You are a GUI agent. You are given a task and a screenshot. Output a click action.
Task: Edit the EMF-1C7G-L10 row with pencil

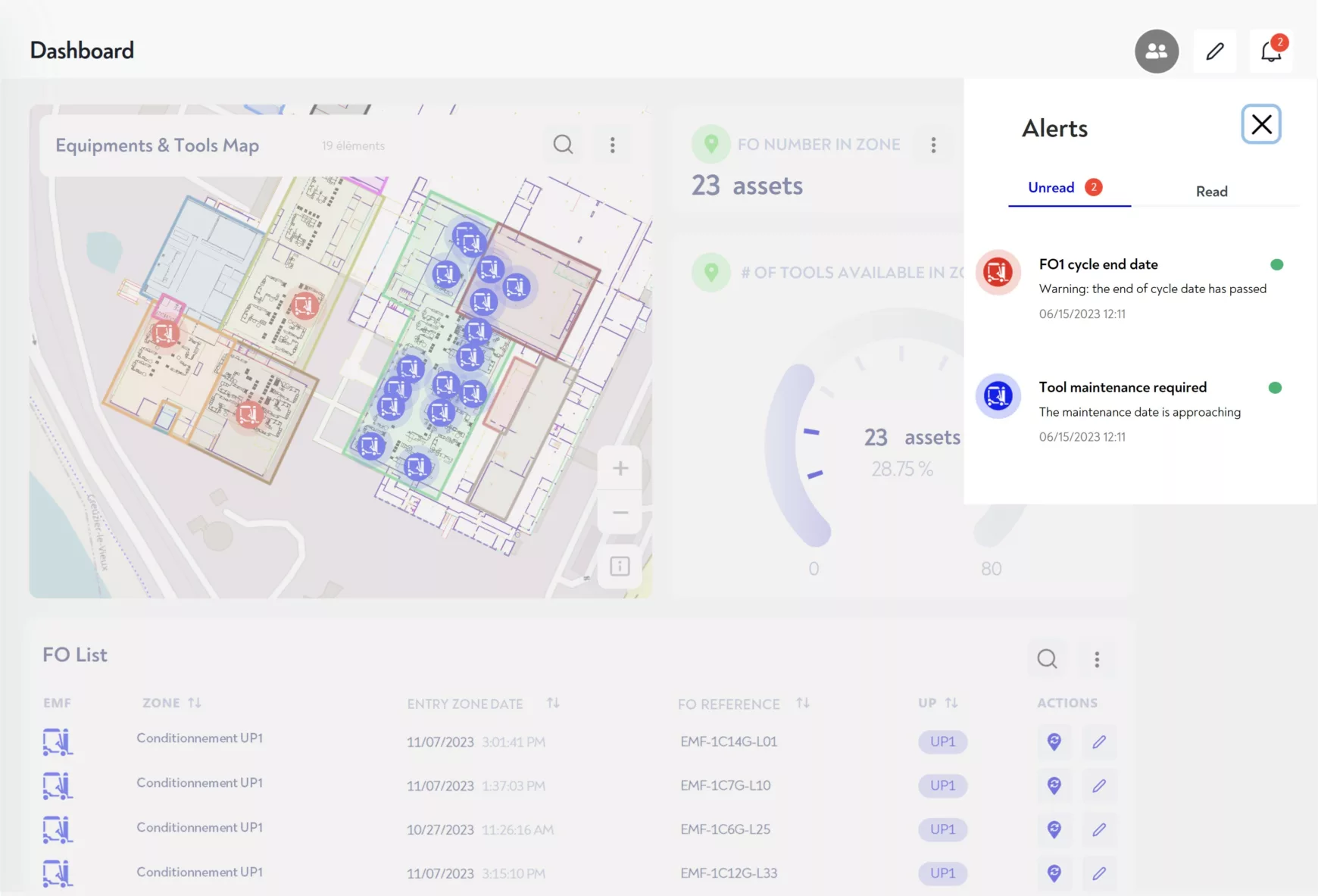1099,785
